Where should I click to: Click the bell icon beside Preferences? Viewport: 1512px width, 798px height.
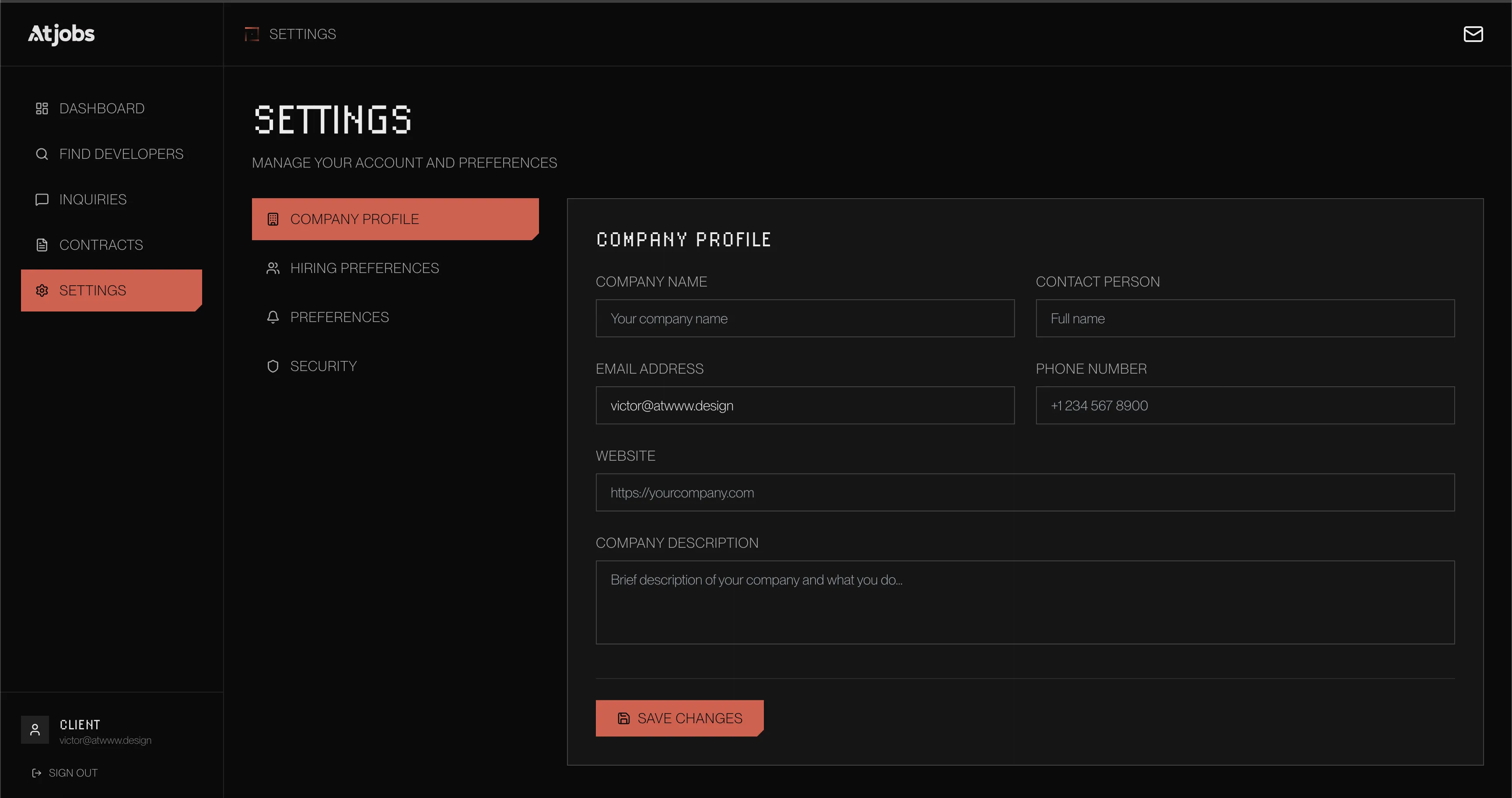(273, 317)
